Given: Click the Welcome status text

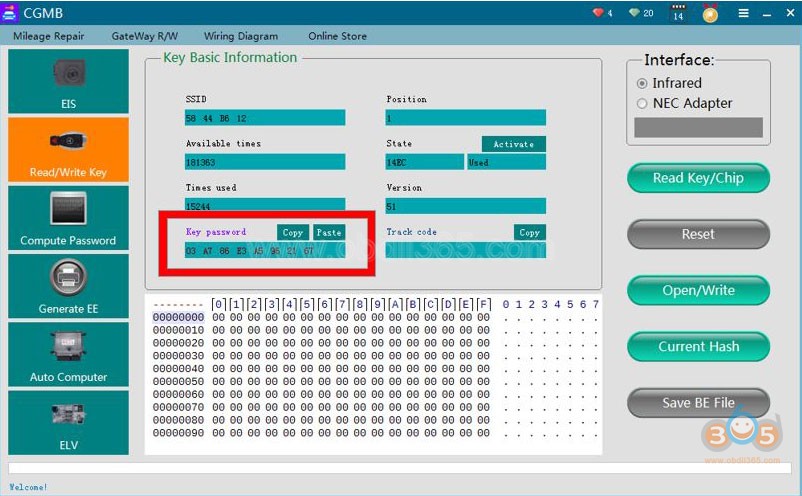Looking at the screenshot, I should coord(28,487).
